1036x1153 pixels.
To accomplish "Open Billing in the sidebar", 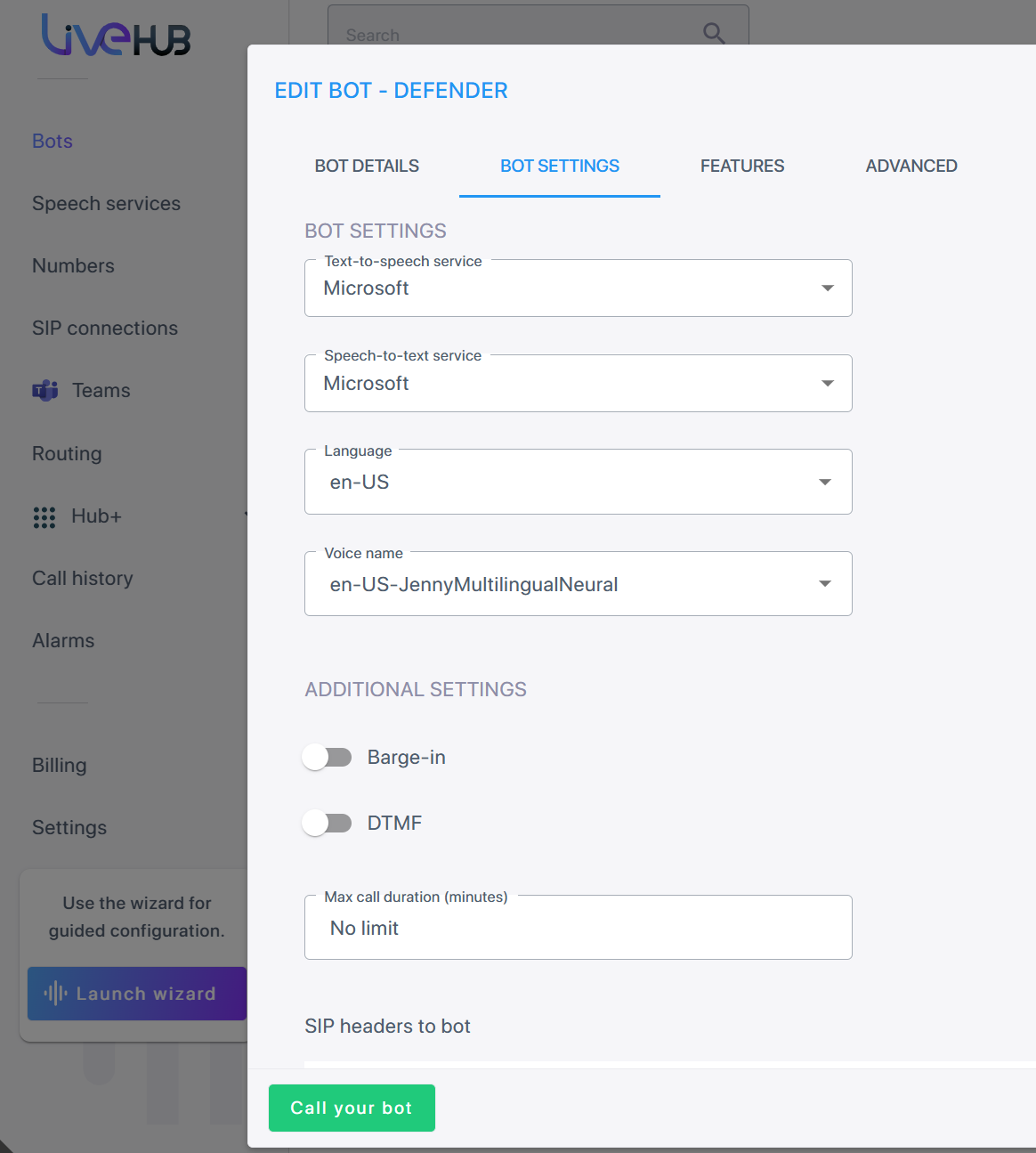I will click(x=60, y=765).
